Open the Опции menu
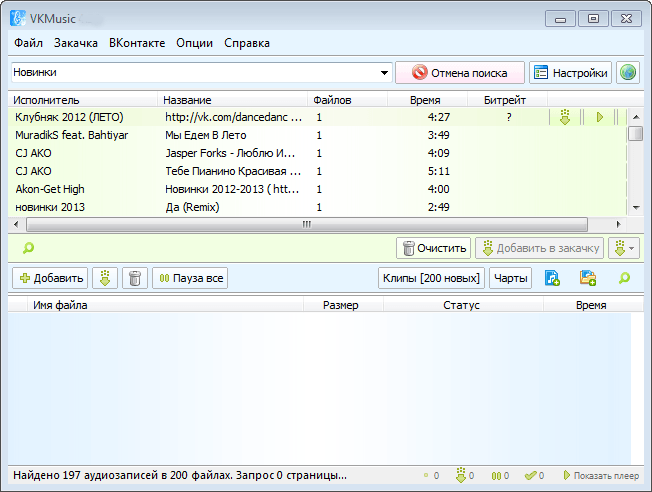This screenshot has width=652, height=492. pyautogui.click(x=194, y=43)
